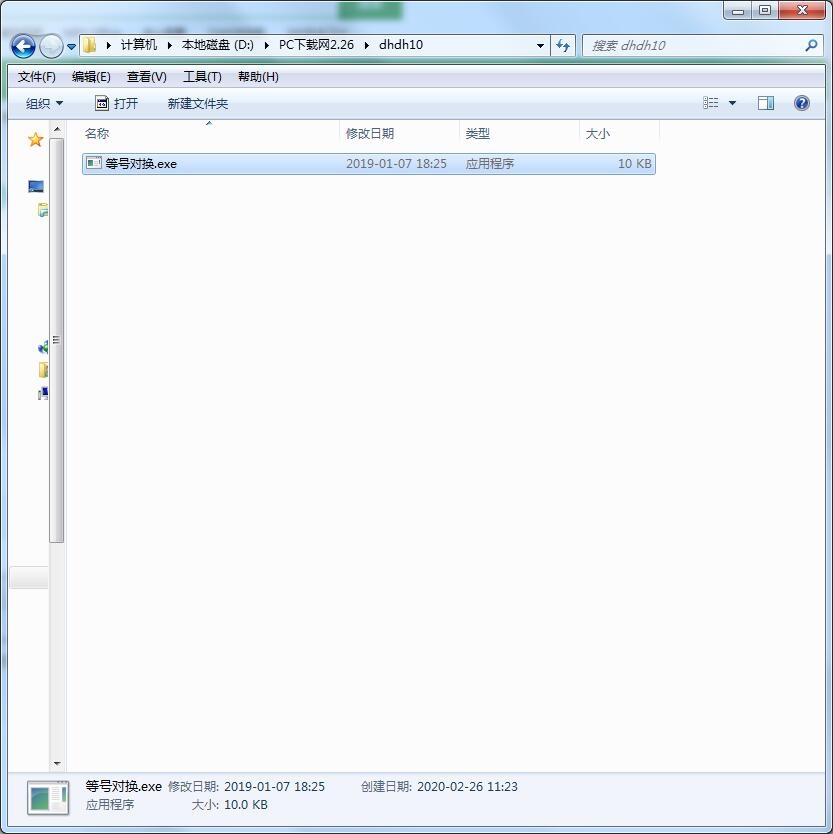The height and width of the screenshot is (834, 833).
Task: Click the computer network icon in navigation pane
Action: [43, 393]
